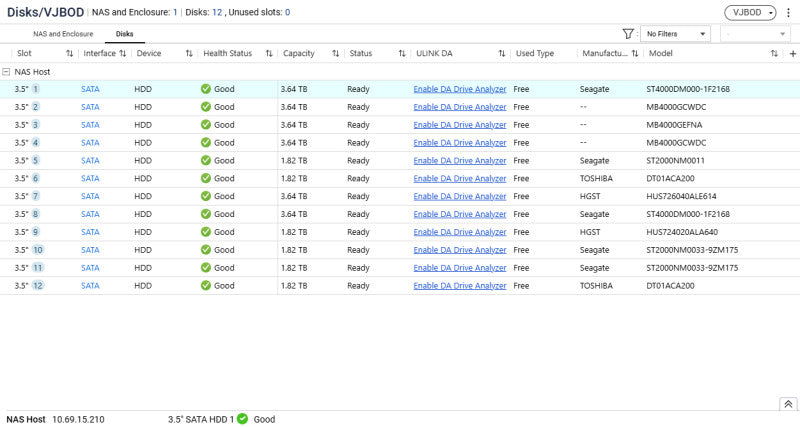Click TOSHIBA manufacturer in slot 6
Screen dimensions: 800x427
pos(596,179)
